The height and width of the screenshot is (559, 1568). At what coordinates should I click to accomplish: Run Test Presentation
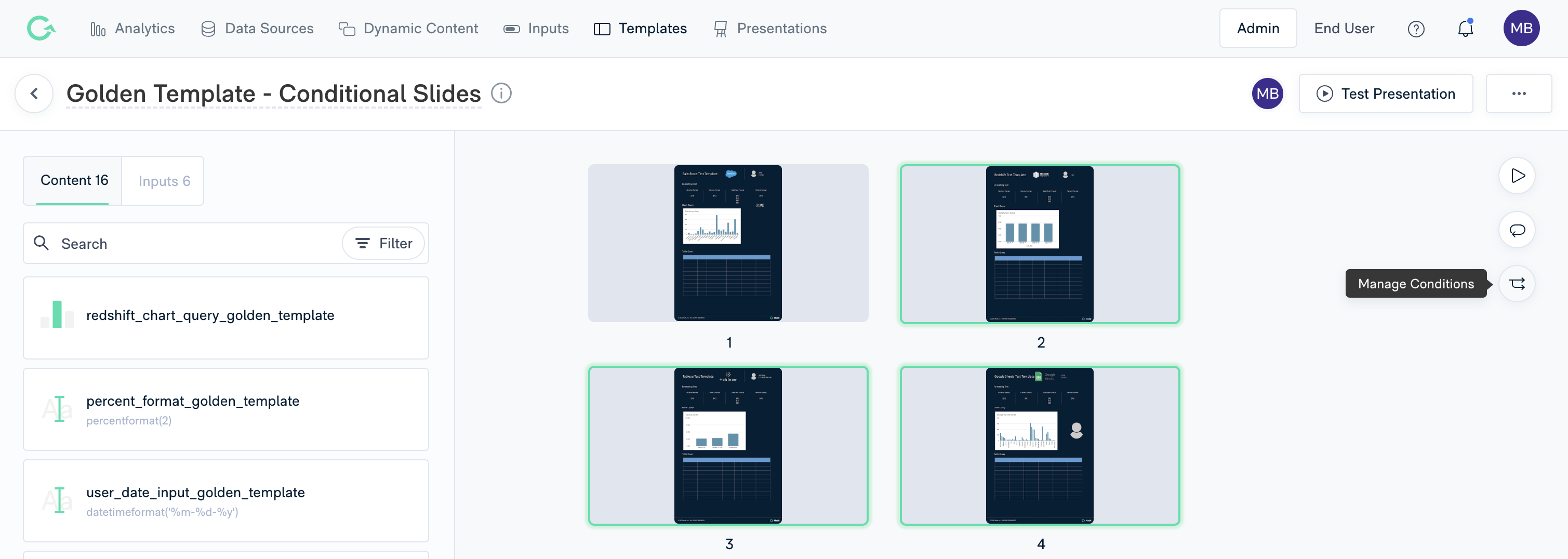[1386, 94]
